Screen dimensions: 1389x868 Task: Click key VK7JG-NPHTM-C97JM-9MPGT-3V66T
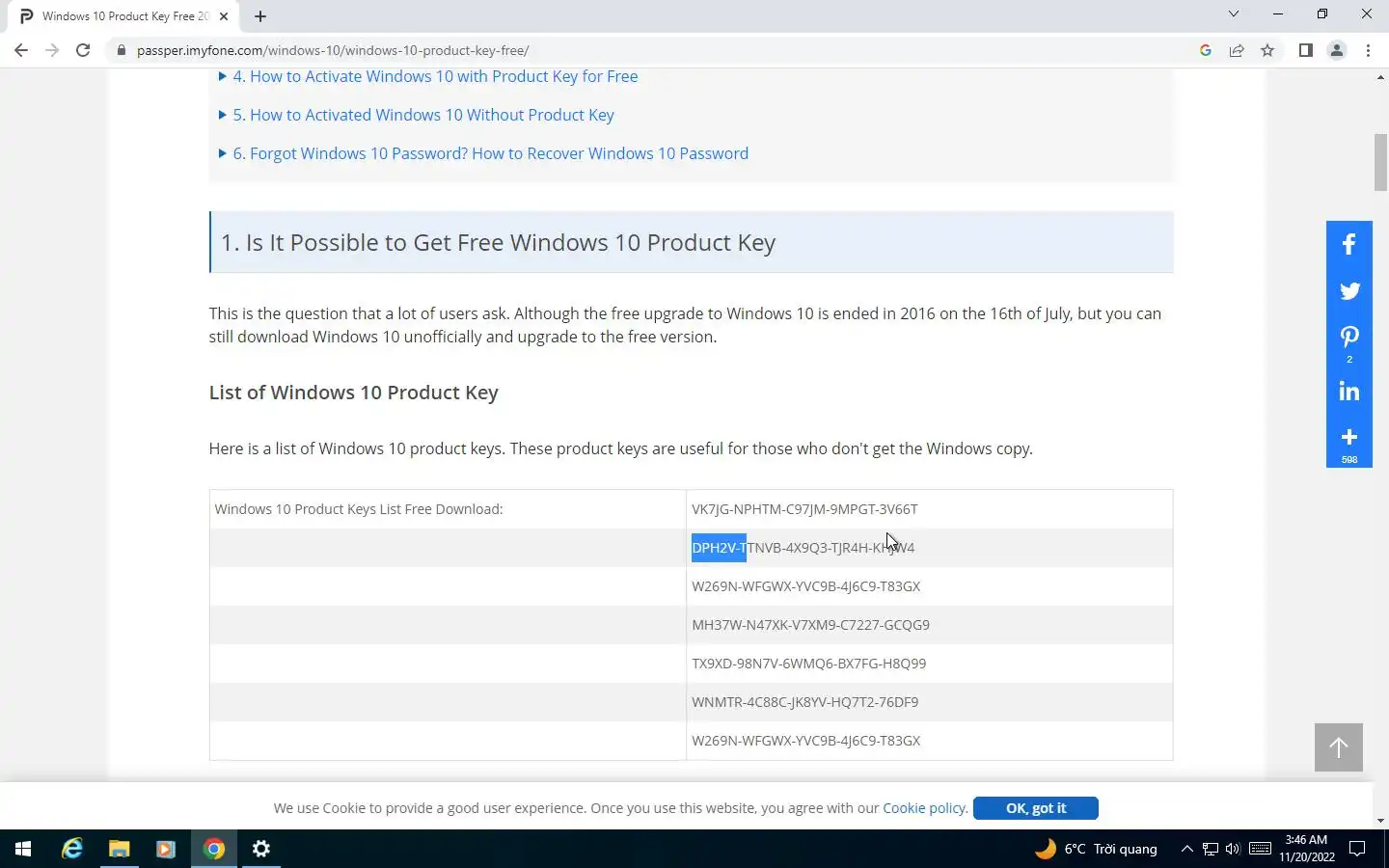804,509
